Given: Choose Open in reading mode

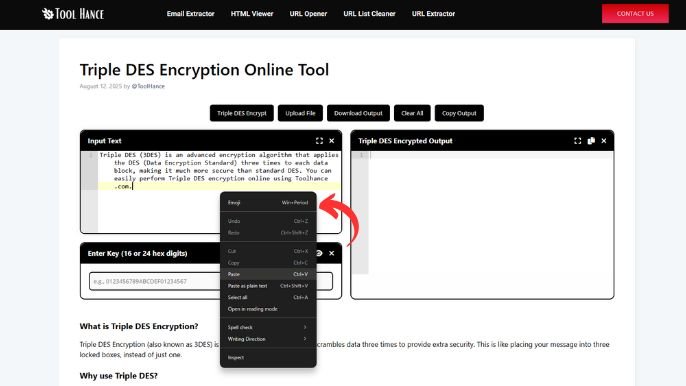Looking at the screenshot, I should pos(268,309).
